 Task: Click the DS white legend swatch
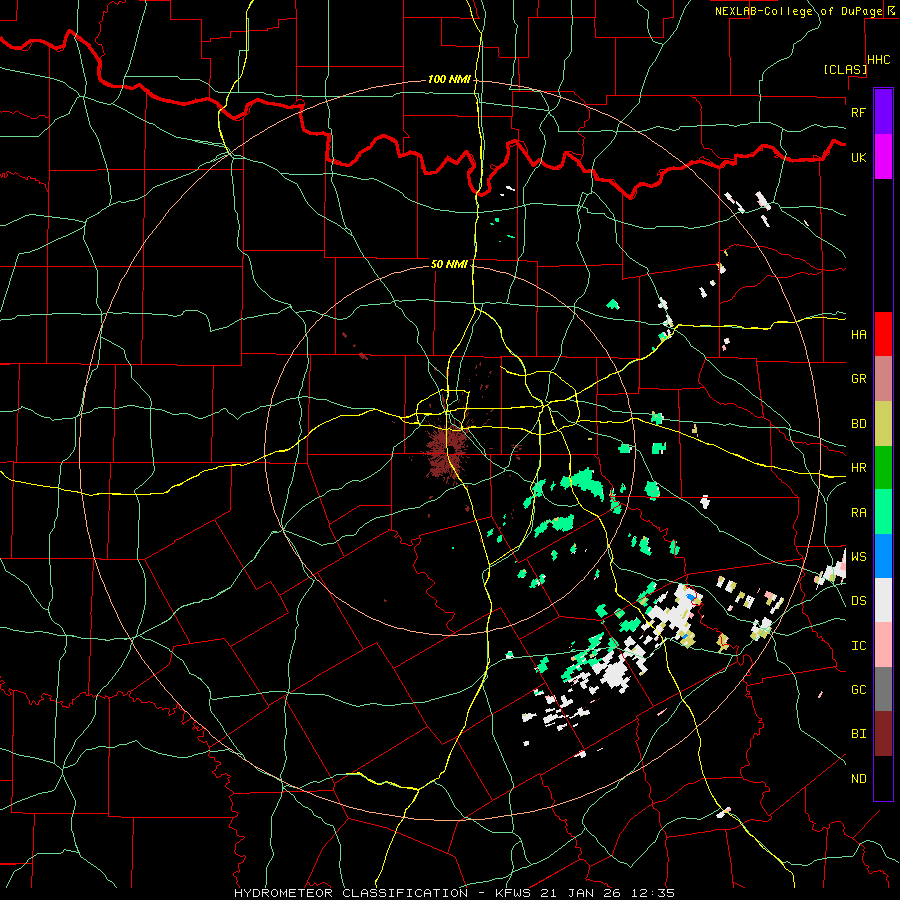click(883, 600)
